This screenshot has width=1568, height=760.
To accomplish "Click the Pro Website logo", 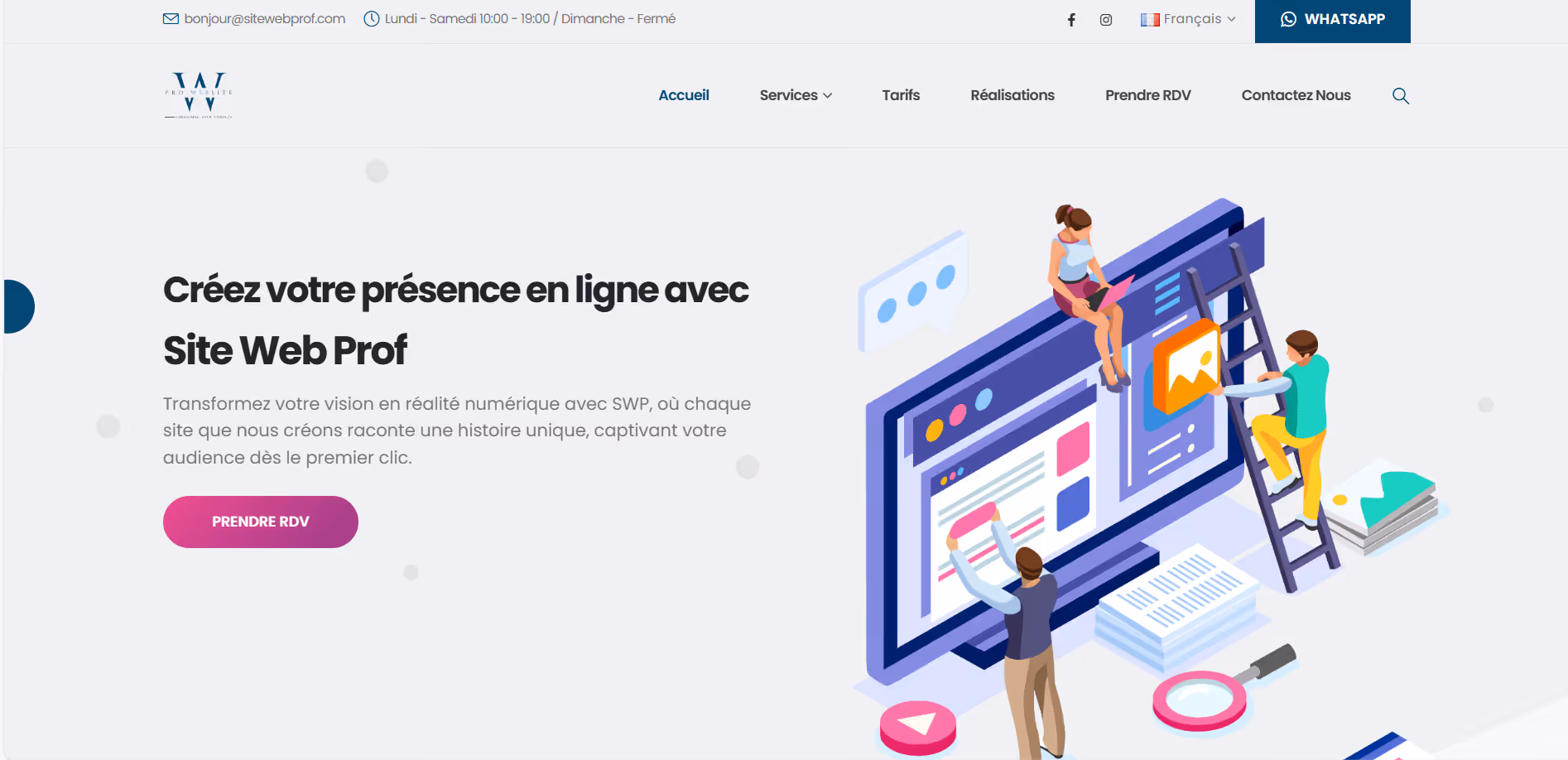I will pyautogui.click(x=199, y=95).
